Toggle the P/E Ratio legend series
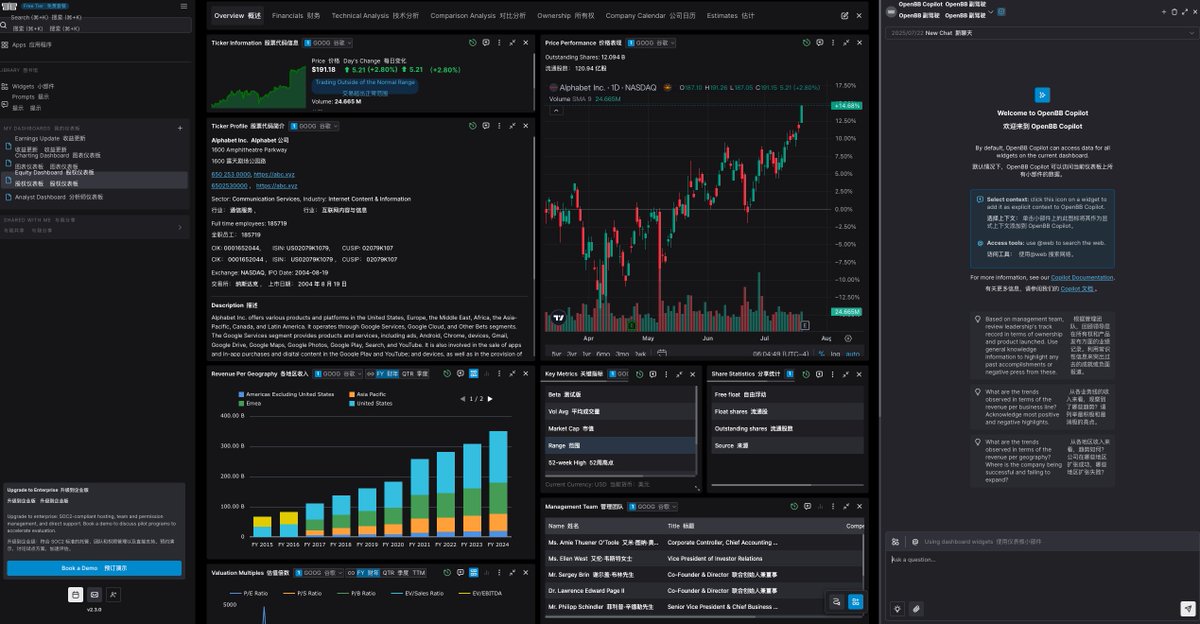 click(250, 593)
